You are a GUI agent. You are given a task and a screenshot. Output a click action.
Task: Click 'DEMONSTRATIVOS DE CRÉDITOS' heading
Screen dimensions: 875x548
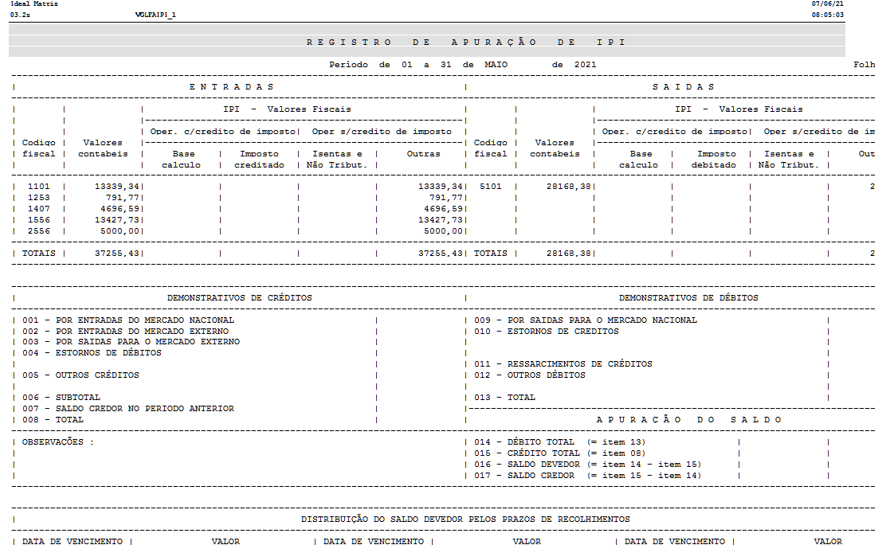[239, 298]
